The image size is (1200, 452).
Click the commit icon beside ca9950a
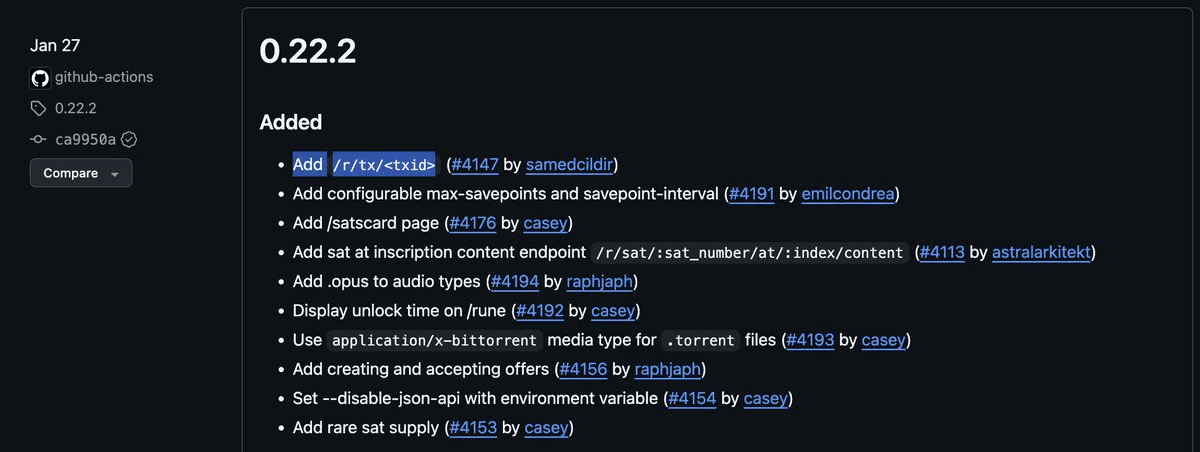coord(39,139)
